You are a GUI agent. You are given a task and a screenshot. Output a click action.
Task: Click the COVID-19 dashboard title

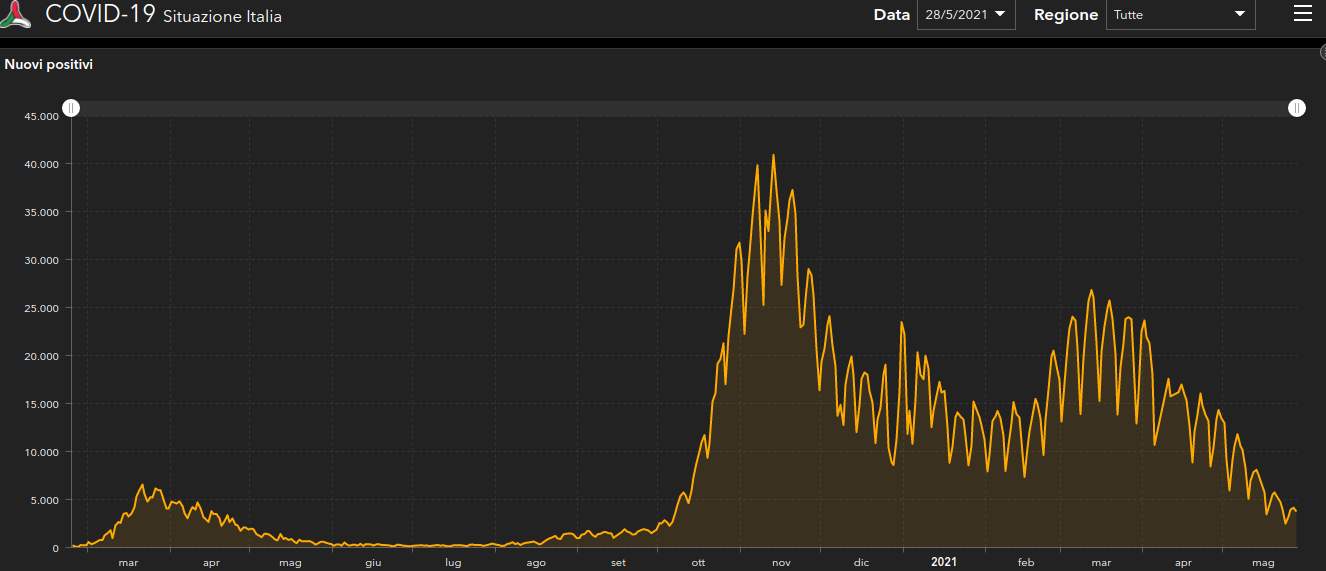click(x=100, y=15)
